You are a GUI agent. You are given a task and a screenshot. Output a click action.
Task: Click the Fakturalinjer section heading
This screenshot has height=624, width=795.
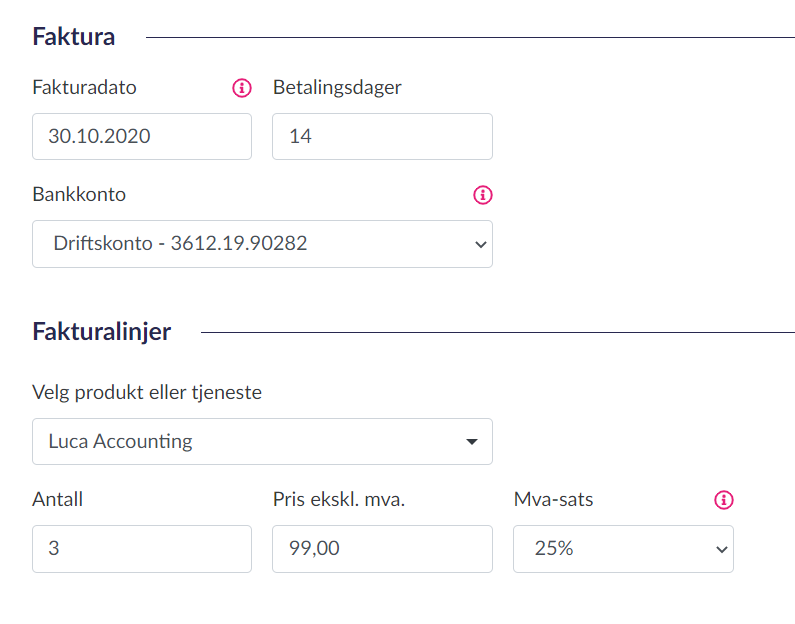click(x=102, y=332)
